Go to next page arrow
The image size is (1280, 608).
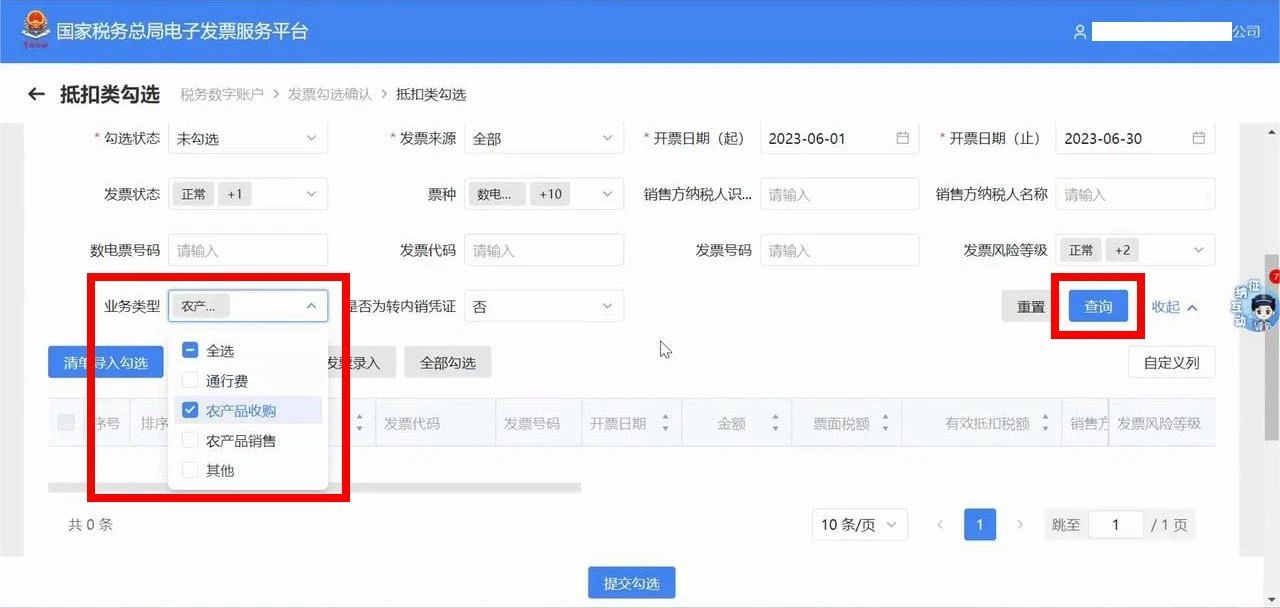point(1020,524)
